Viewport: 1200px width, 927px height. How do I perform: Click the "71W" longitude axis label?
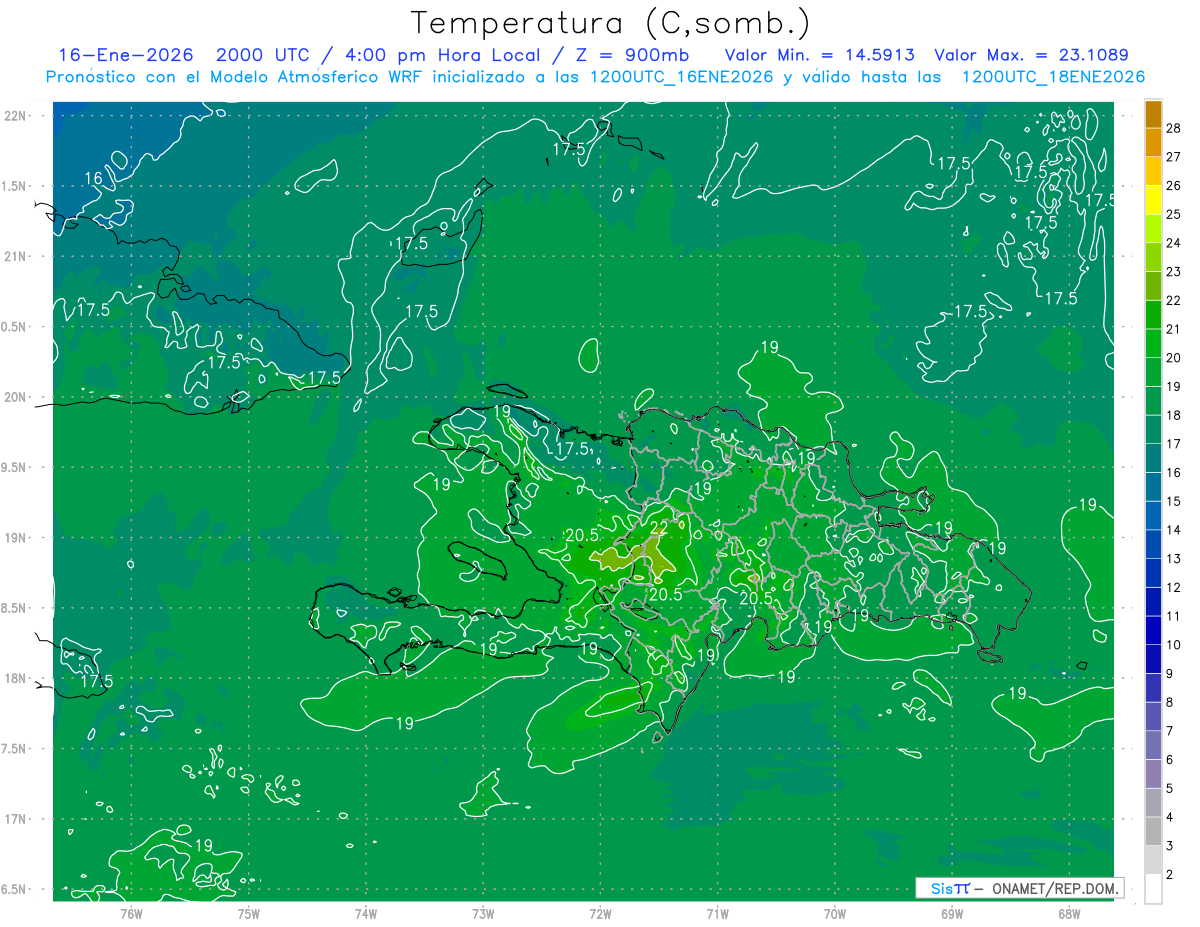(717, 912)
